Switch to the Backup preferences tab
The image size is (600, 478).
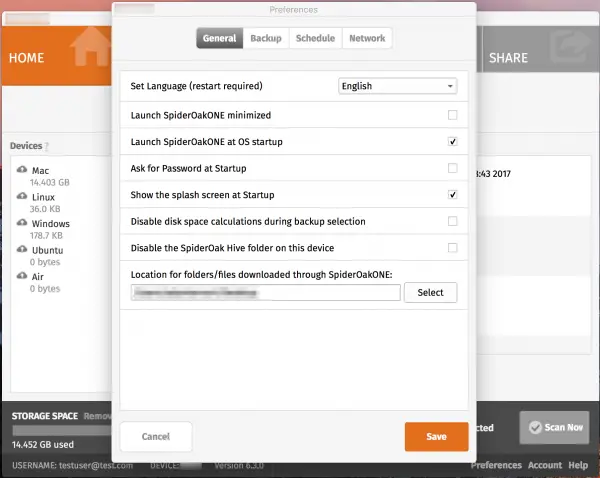coord(266,38)
